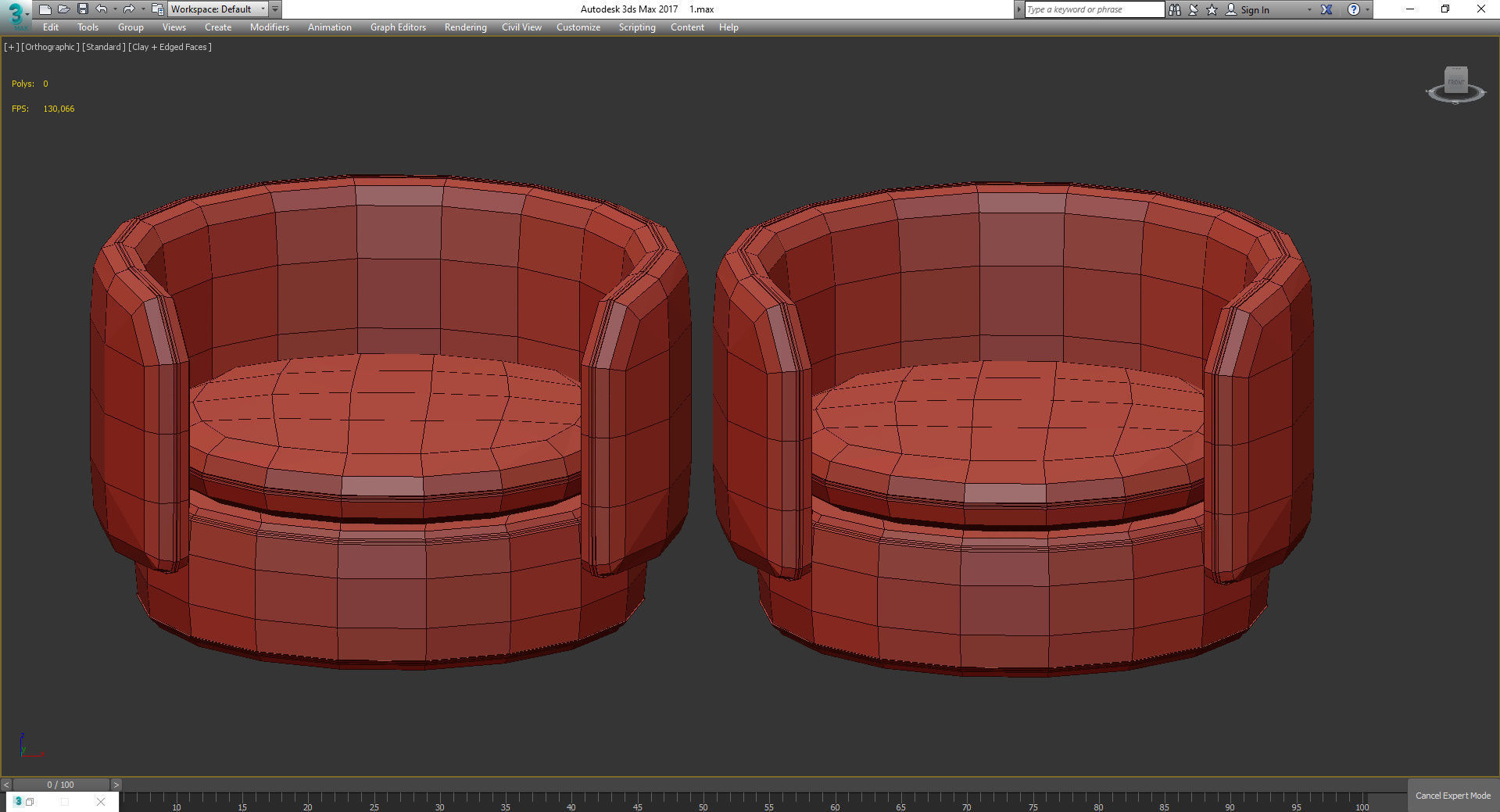The height and width of the screenshot is (812, 1500).
Task: Expand the InfoCenter search box arrow
Action: (x=1018, y=9)
